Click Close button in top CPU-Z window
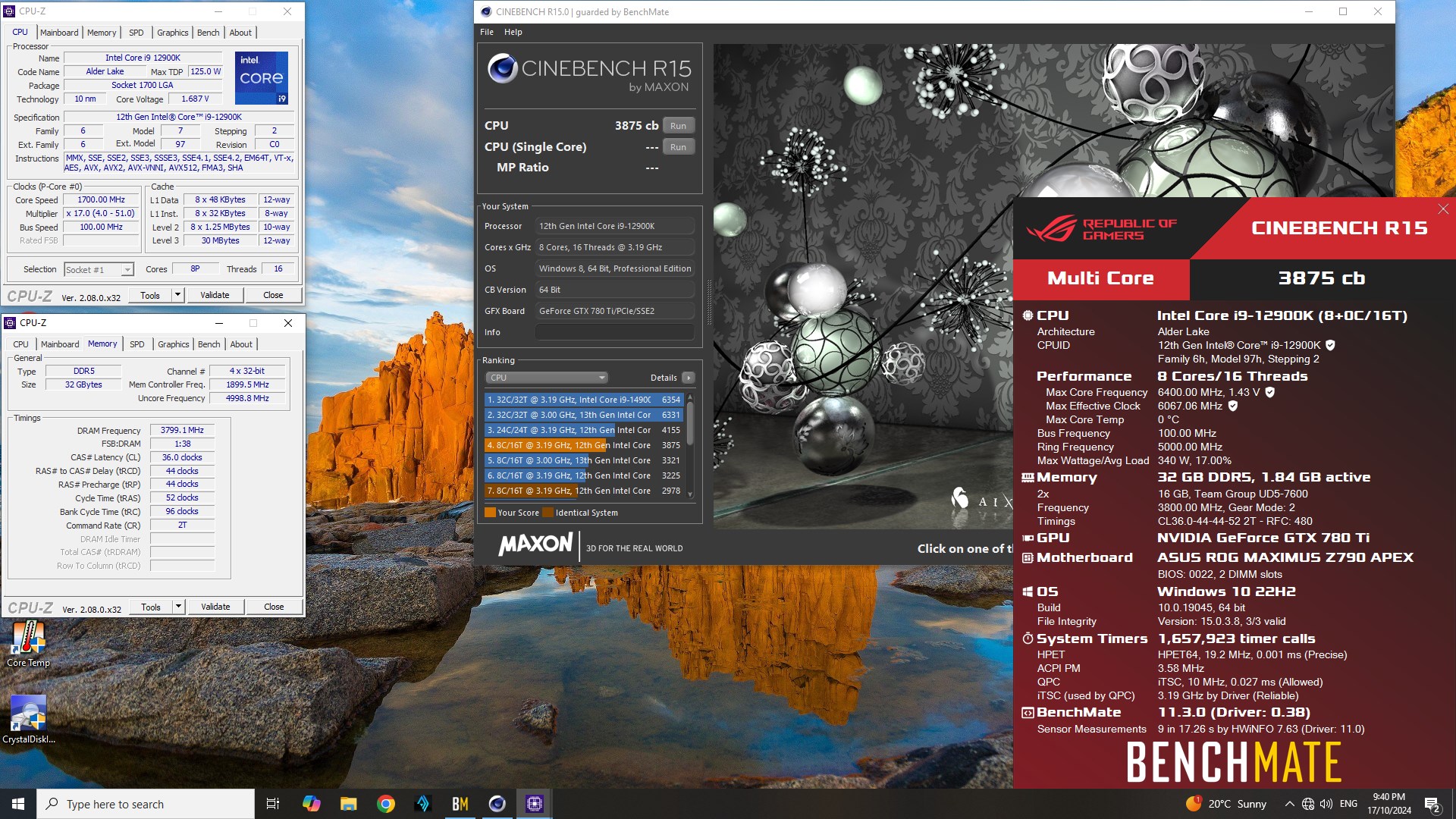Image resolution: width=1456 pixels, height=819 pixels. (x=273, y=295)
